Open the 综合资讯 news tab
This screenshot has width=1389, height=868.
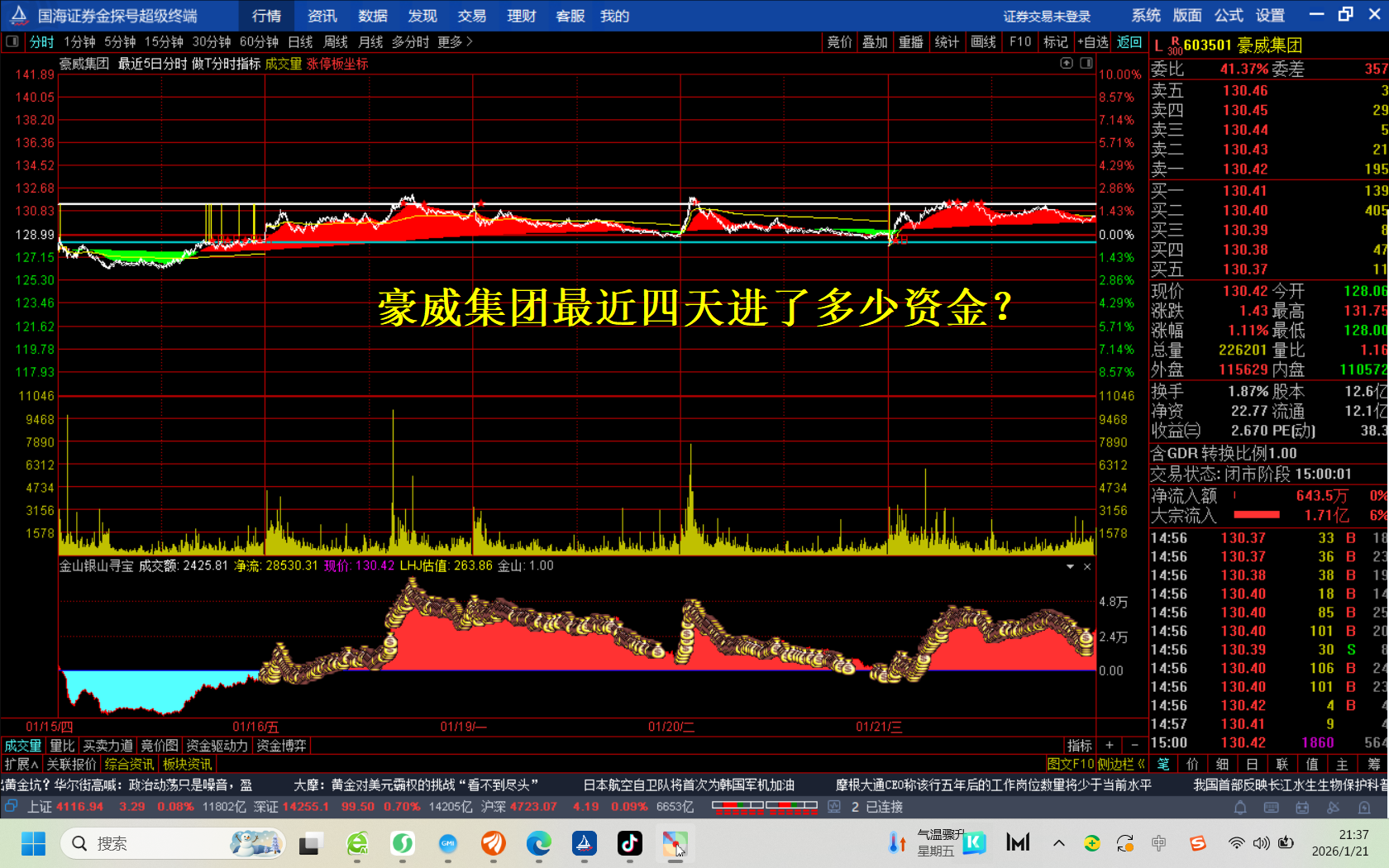pos(129,764)
